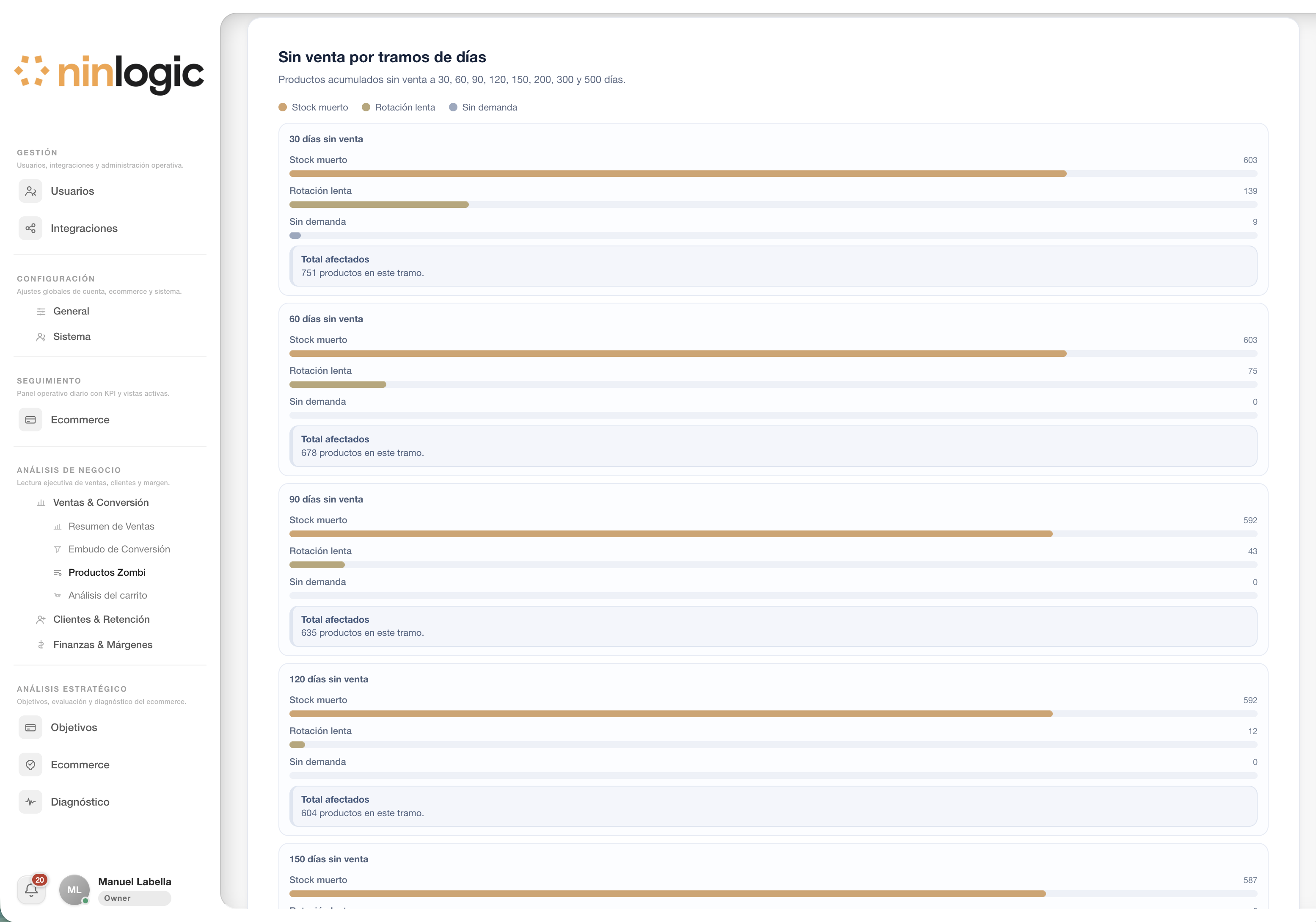
Task: Click Rotación lenta bar in 120 días card
Action: tap(297, 745)
